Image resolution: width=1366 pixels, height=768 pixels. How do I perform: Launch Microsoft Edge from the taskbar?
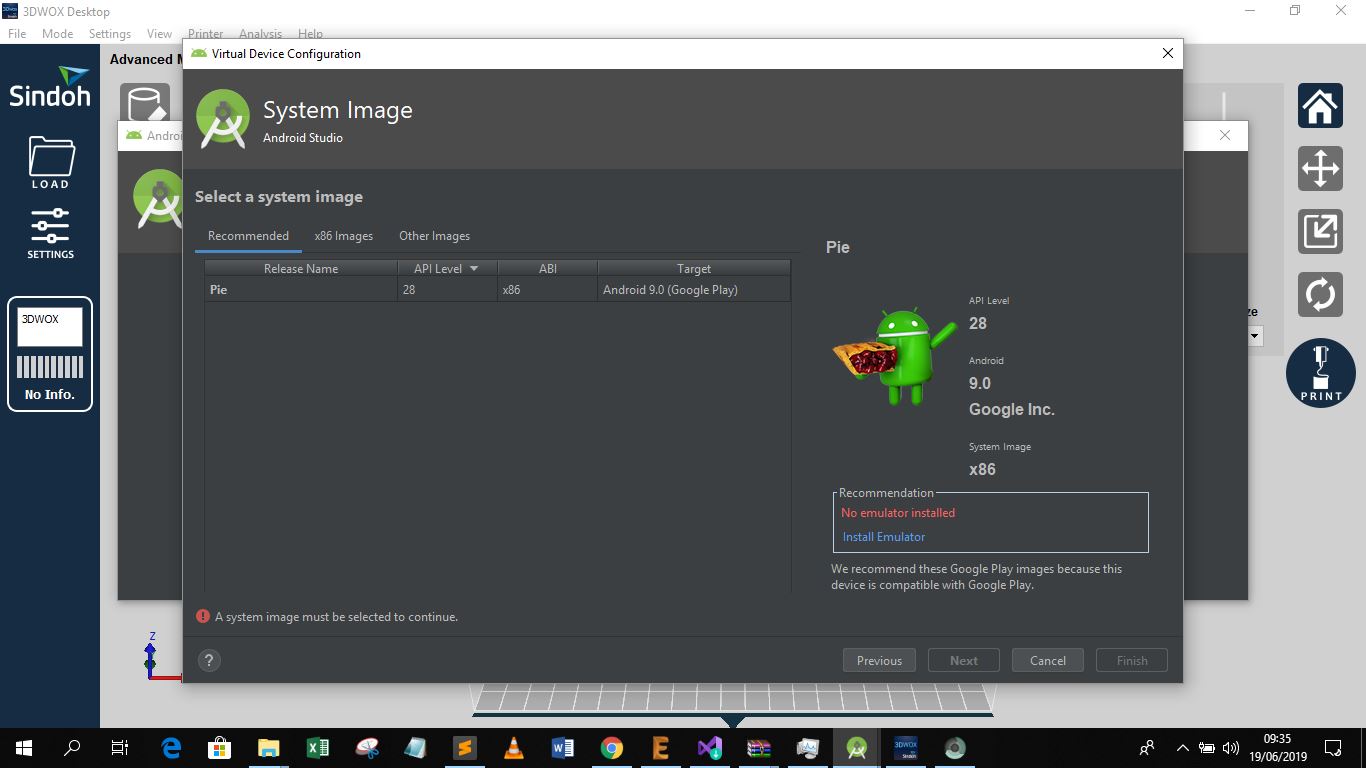(171, 748)
